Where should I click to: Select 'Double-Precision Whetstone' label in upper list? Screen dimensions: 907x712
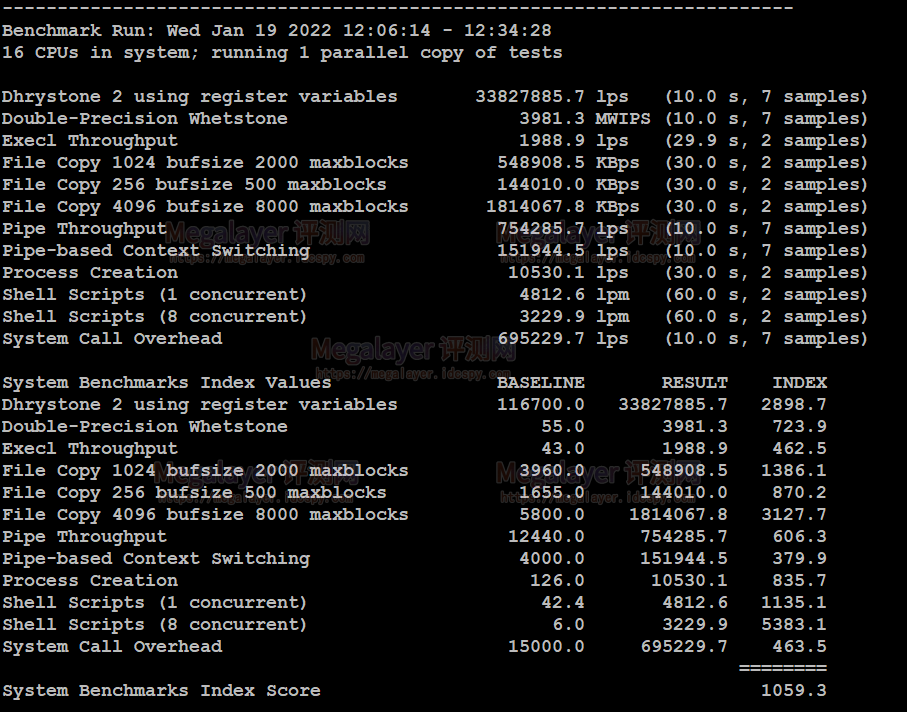(145, 119)
